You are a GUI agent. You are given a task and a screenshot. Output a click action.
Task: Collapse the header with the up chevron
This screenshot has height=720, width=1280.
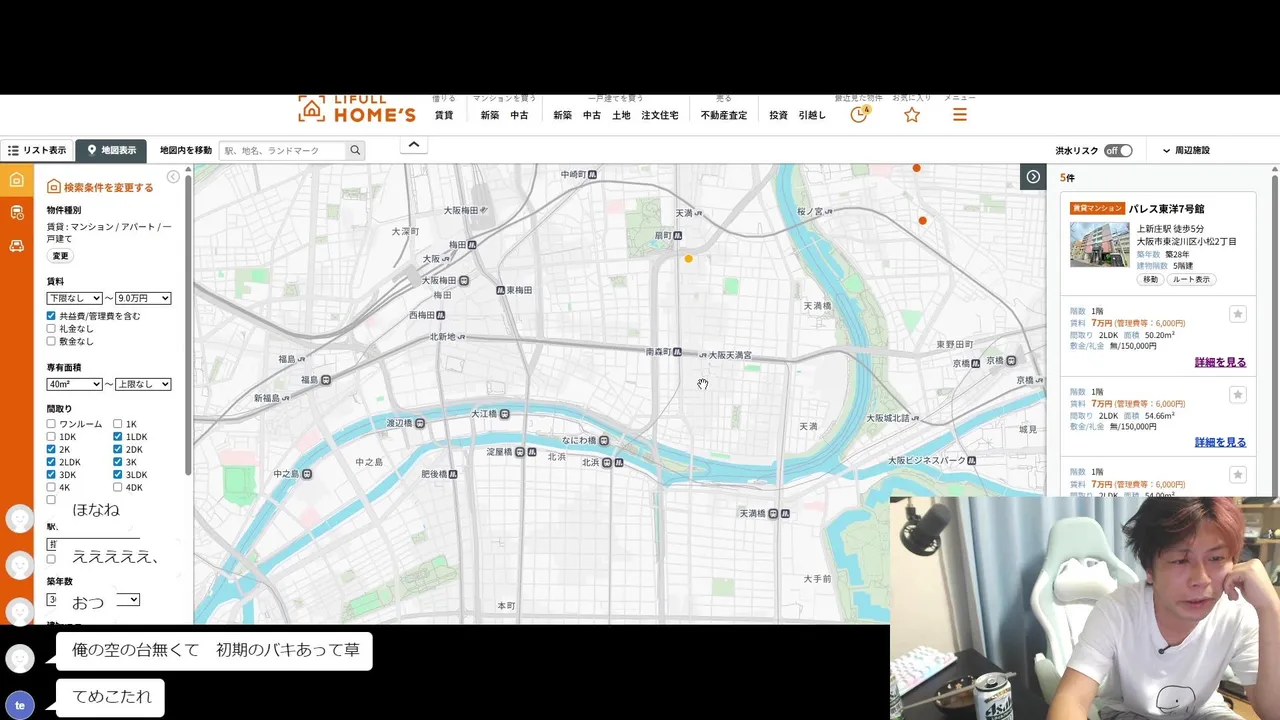pyautogui.click(x=414, y=146)
